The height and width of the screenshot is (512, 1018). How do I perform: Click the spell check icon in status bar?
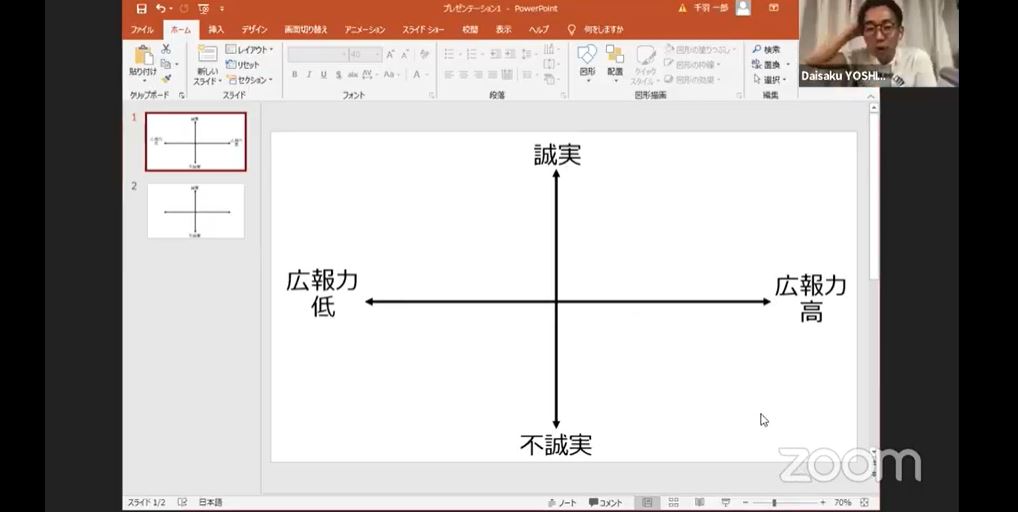point(182,502)
